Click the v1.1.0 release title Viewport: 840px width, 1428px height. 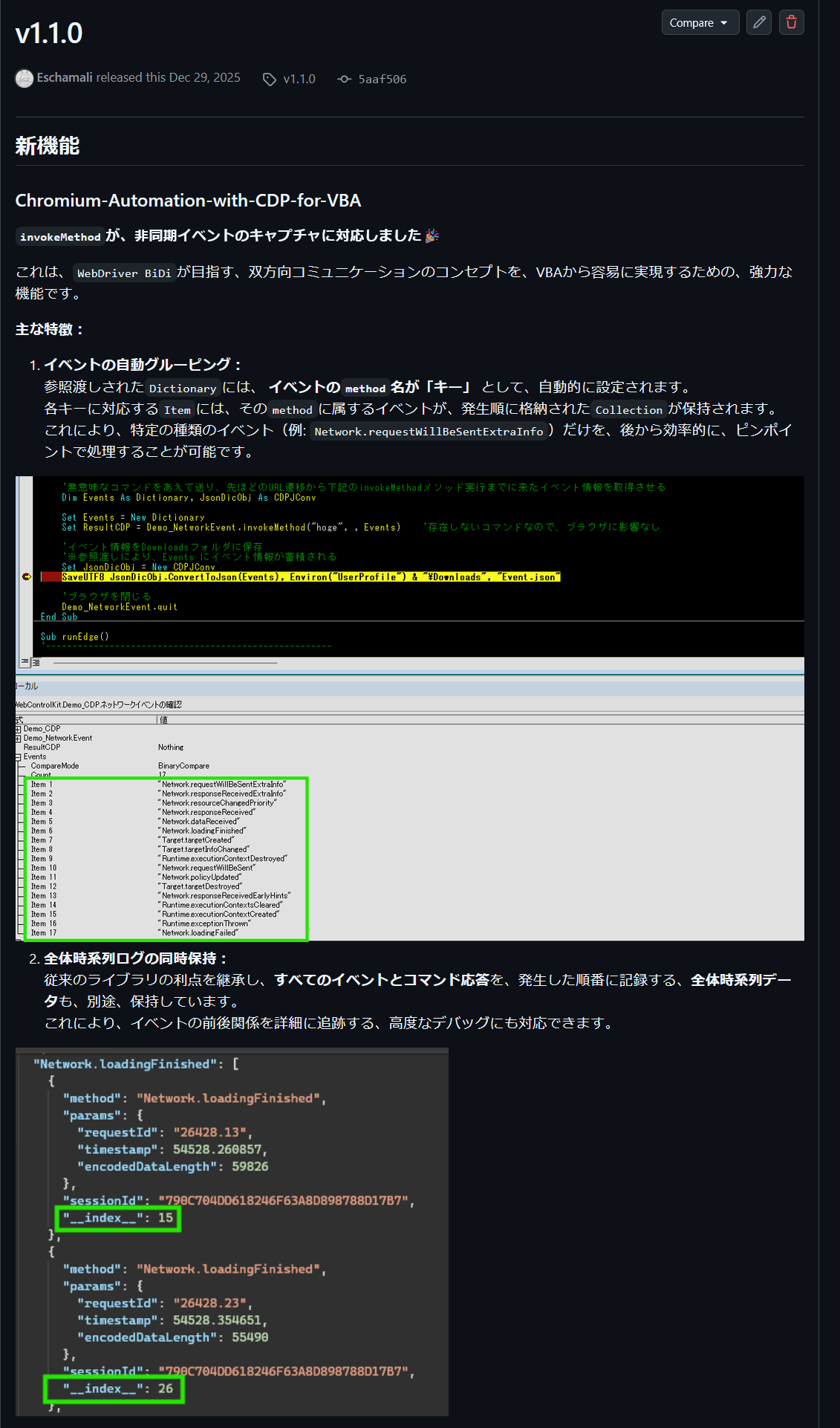point(49,33)
